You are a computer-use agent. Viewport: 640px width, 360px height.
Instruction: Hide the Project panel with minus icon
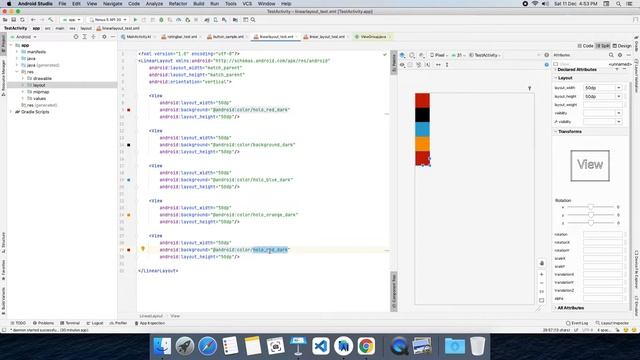pos(113,37)
